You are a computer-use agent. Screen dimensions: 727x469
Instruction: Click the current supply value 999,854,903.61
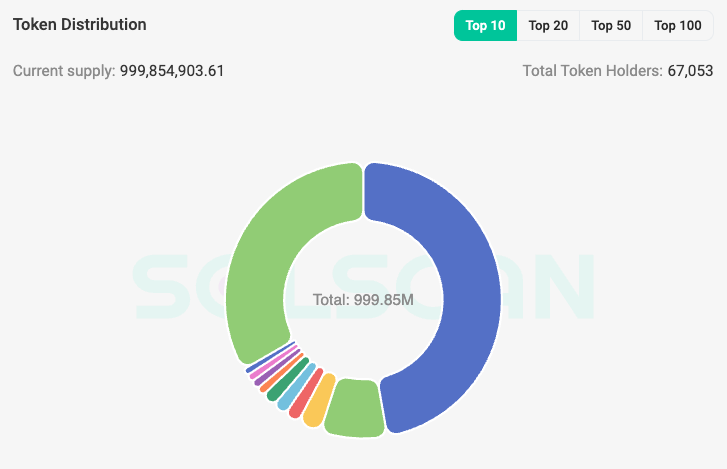pyautogui.click(x=172, y=71)
